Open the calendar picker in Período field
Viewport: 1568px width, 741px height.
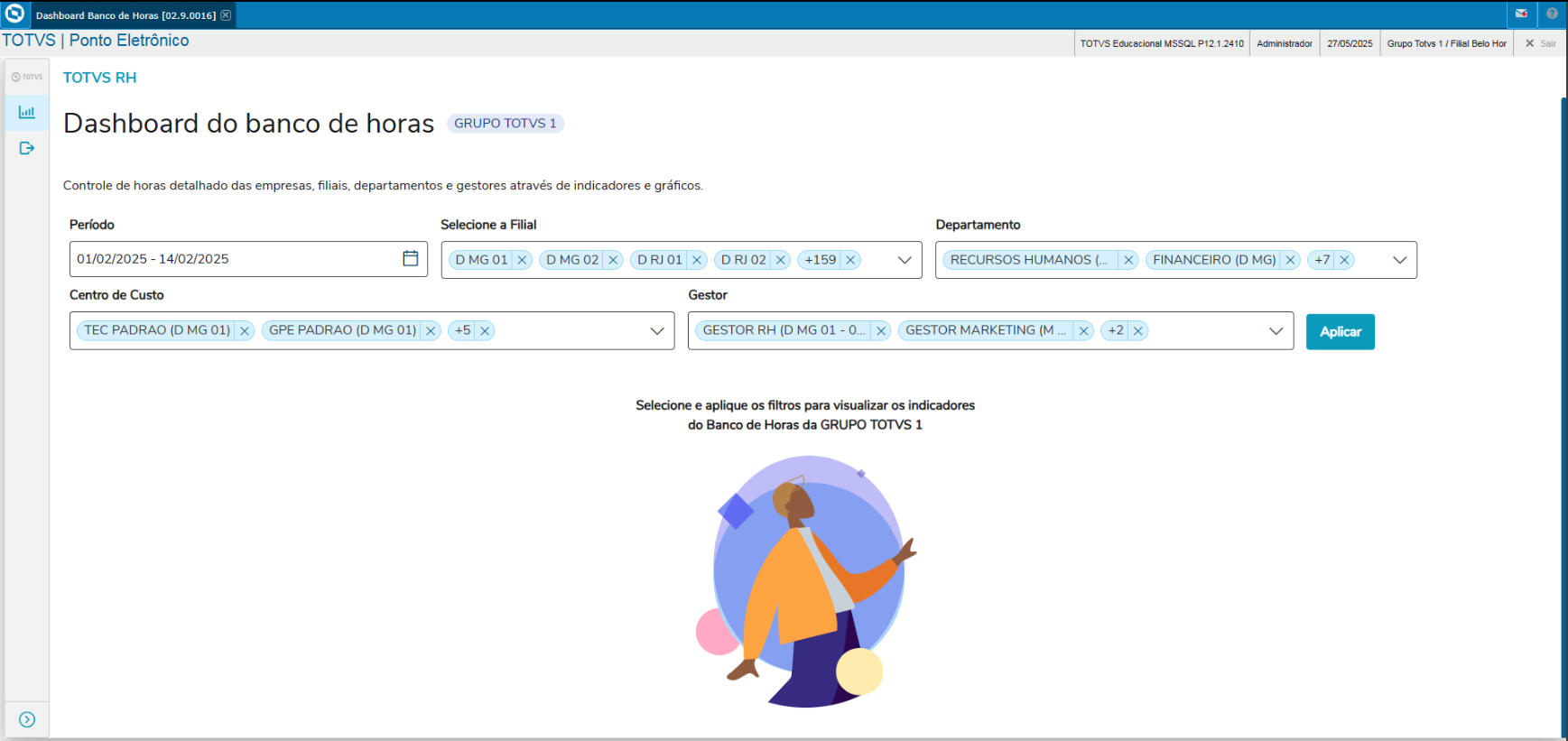point(410,259)
